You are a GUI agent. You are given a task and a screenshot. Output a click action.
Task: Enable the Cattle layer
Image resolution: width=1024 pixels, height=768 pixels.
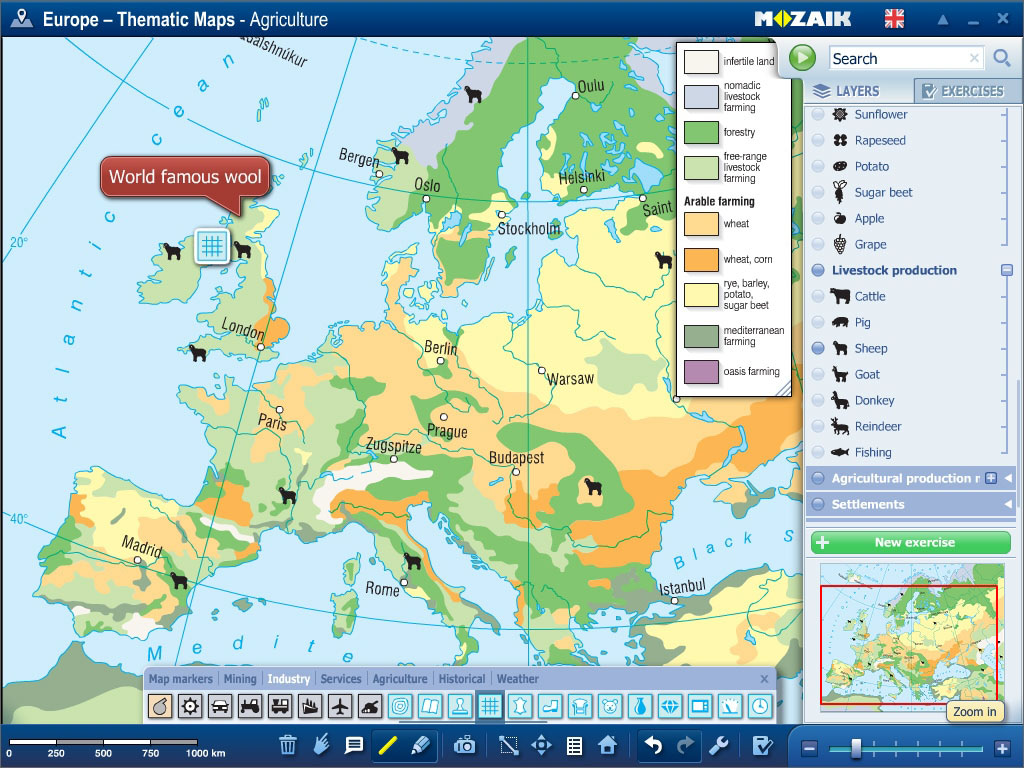(x=818, y=296)
